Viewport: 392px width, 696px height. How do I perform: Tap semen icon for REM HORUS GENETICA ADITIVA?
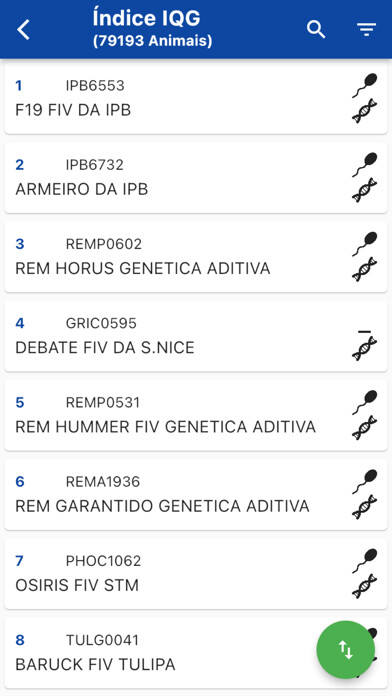365,244
